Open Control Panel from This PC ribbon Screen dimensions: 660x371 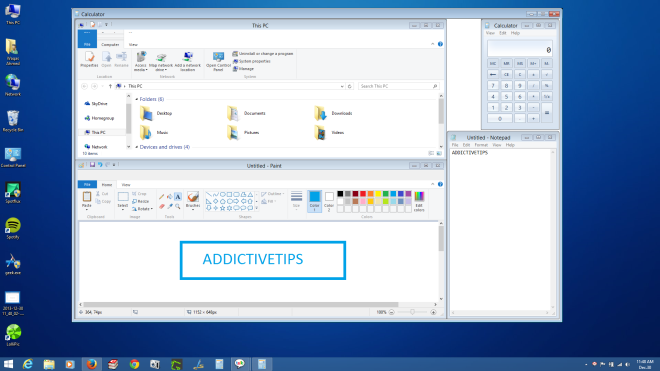(x=218, y=61)
